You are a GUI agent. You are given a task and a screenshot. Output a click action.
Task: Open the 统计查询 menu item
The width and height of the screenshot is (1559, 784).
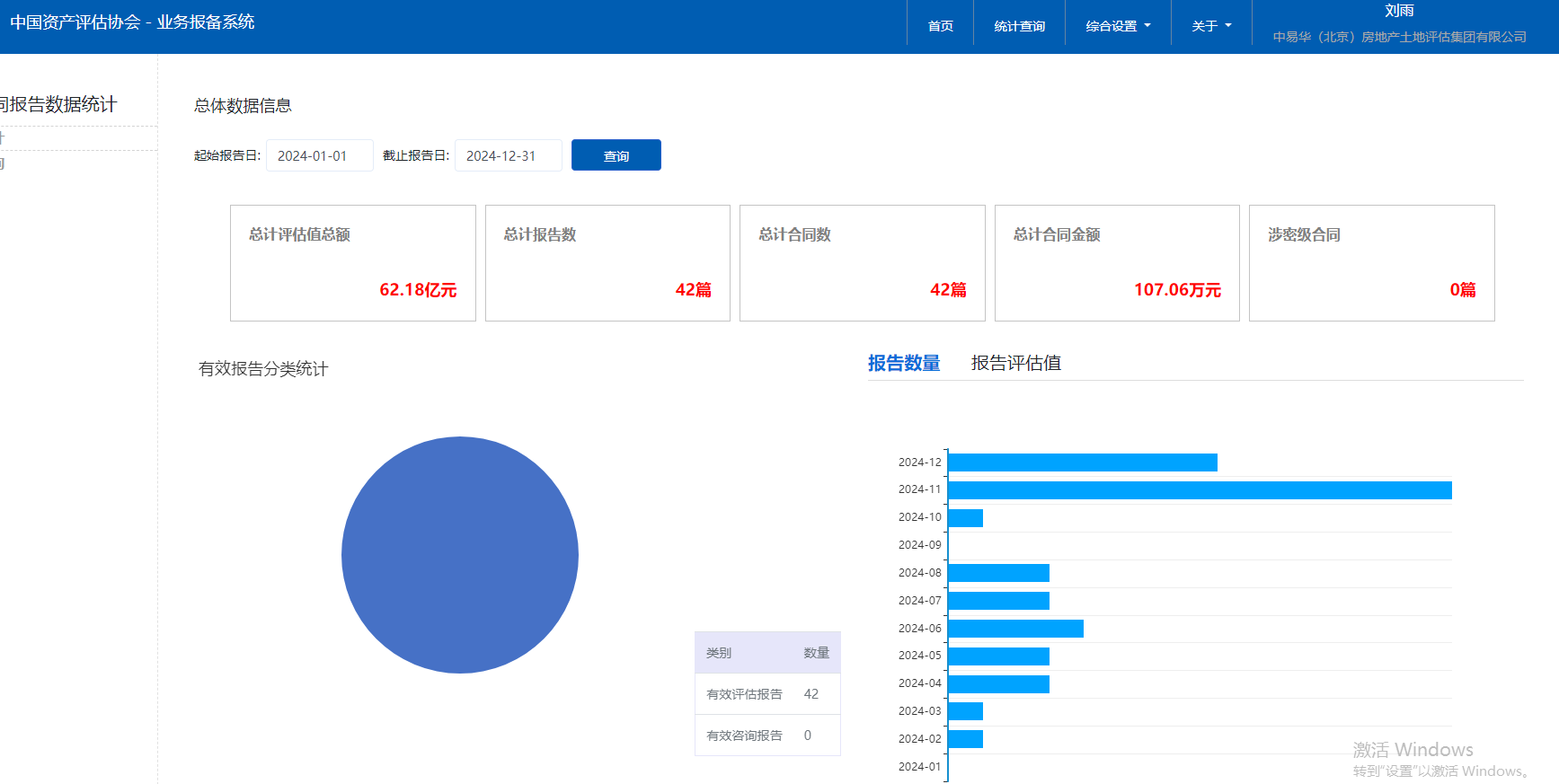point(1019,26)
